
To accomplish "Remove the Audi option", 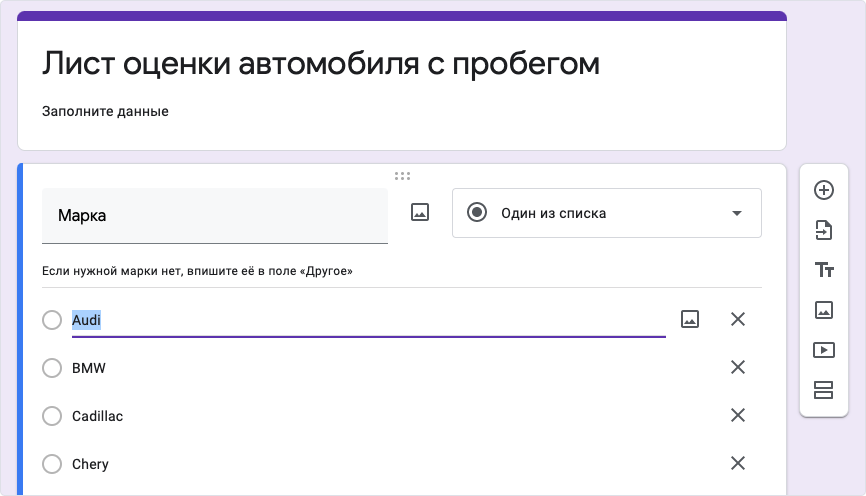I will pyautogui.click(x=738, y=319).
